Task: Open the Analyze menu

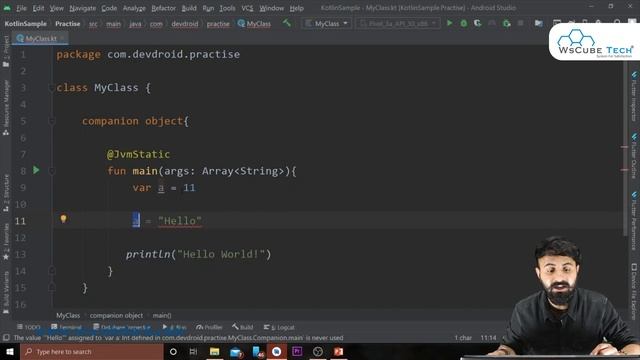Action: click(134, 8)
